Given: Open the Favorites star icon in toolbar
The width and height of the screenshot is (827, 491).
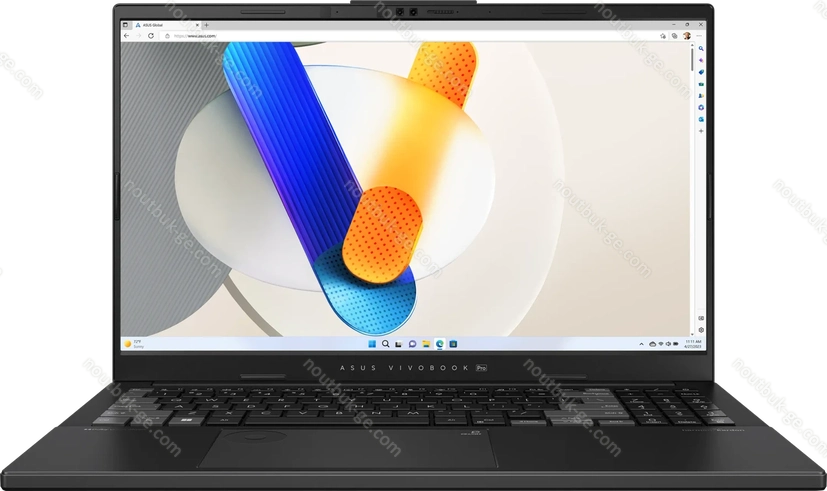Looking at the screenshot, I should [664, 35].
